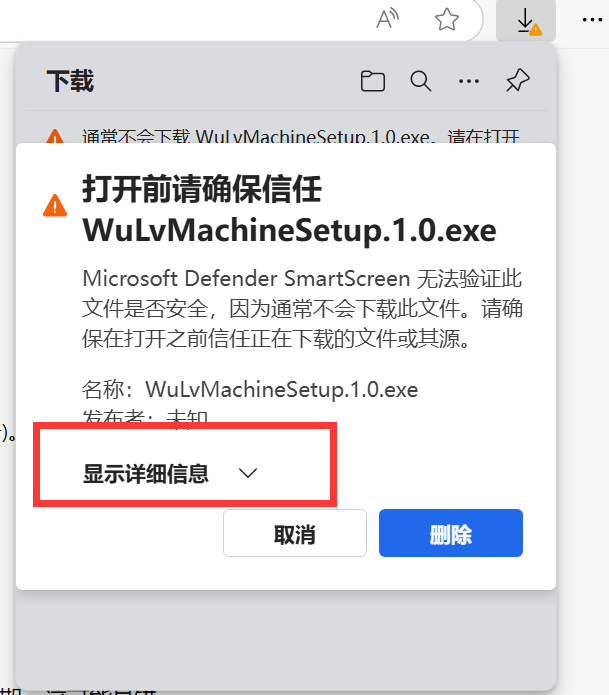
Task: Click the warning triangle beside download entry
Action: click(x=55, y=136)
